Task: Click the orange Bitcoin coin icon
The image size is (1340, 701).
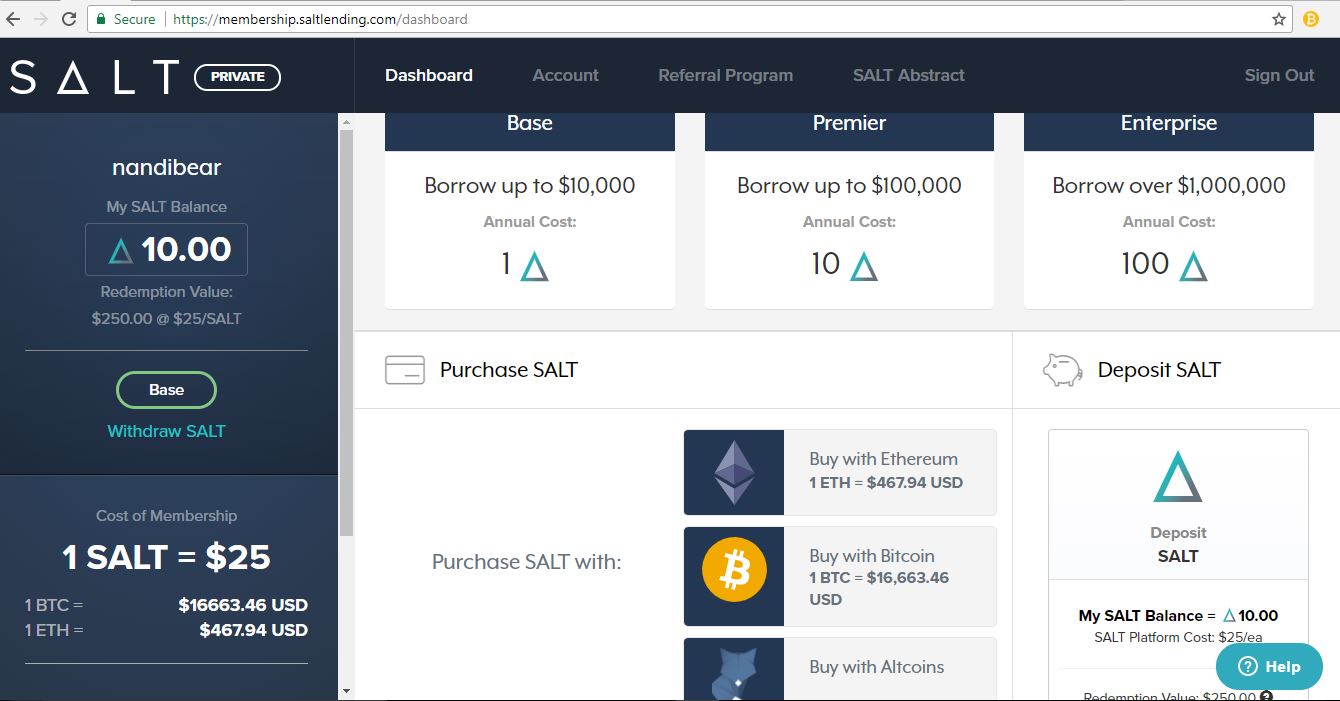Action: [x=734, y=570]
